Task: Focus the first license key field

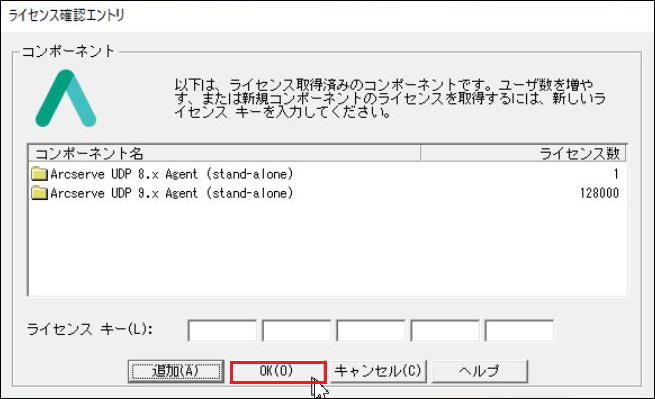Action: coord(222,331)
